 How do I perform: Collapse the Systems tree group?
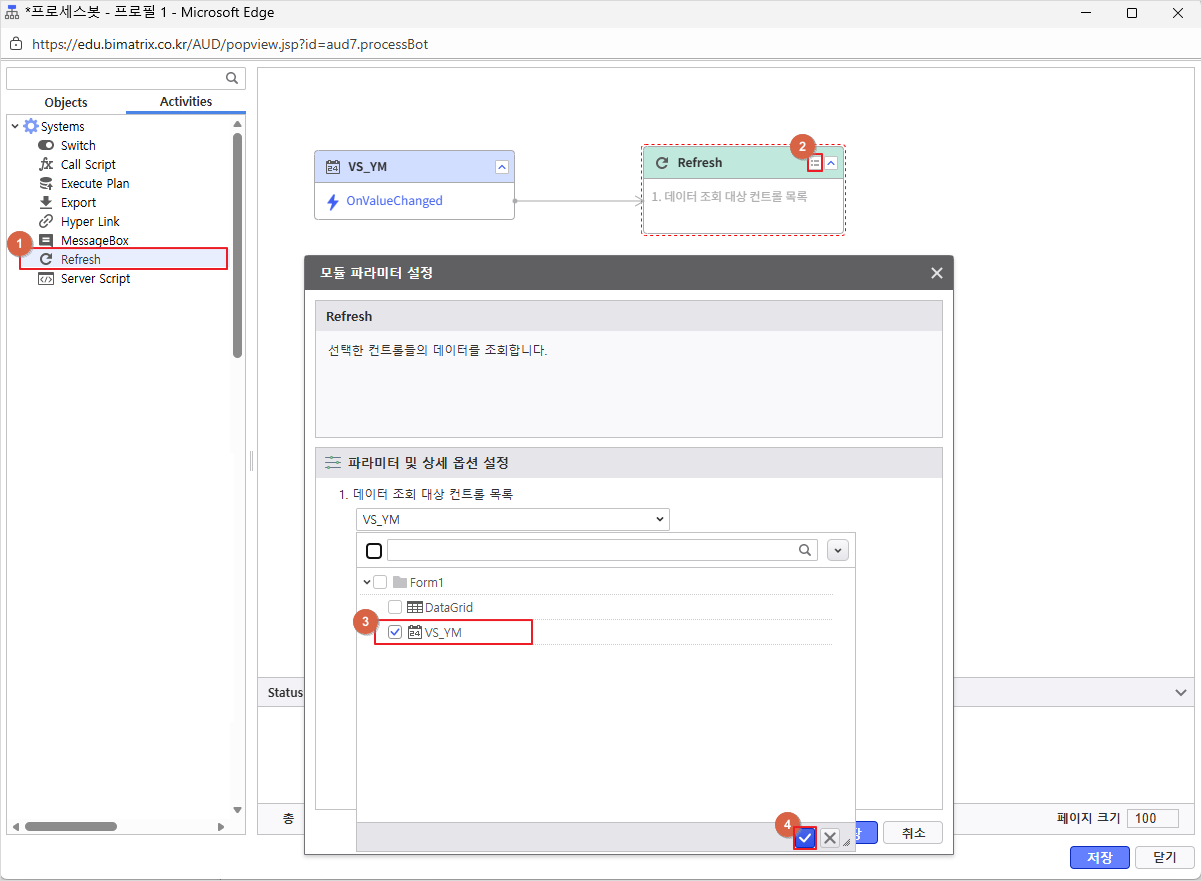pyautogui.click(x=15, y=127)
